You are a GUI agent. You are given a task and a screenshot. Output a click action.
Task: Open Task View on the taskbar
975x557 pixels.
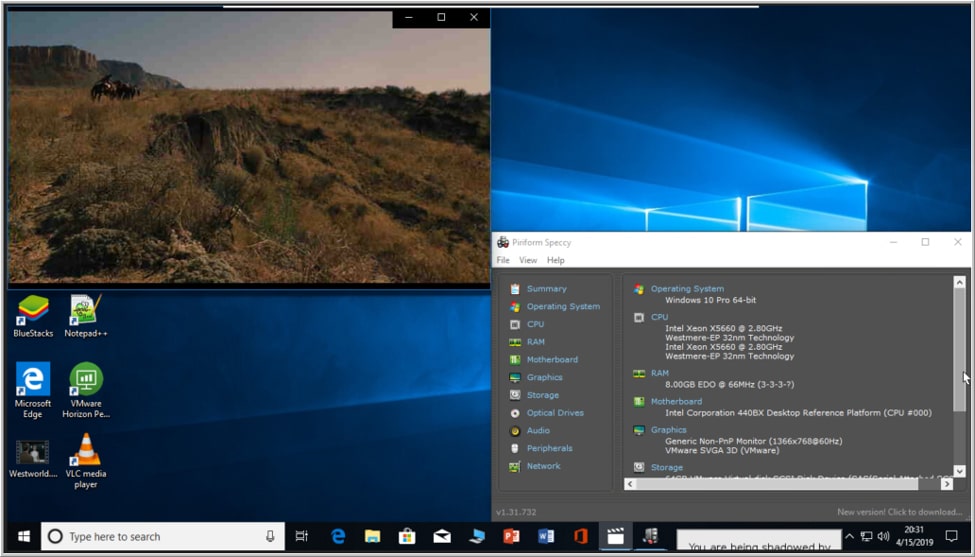(302, 536)
